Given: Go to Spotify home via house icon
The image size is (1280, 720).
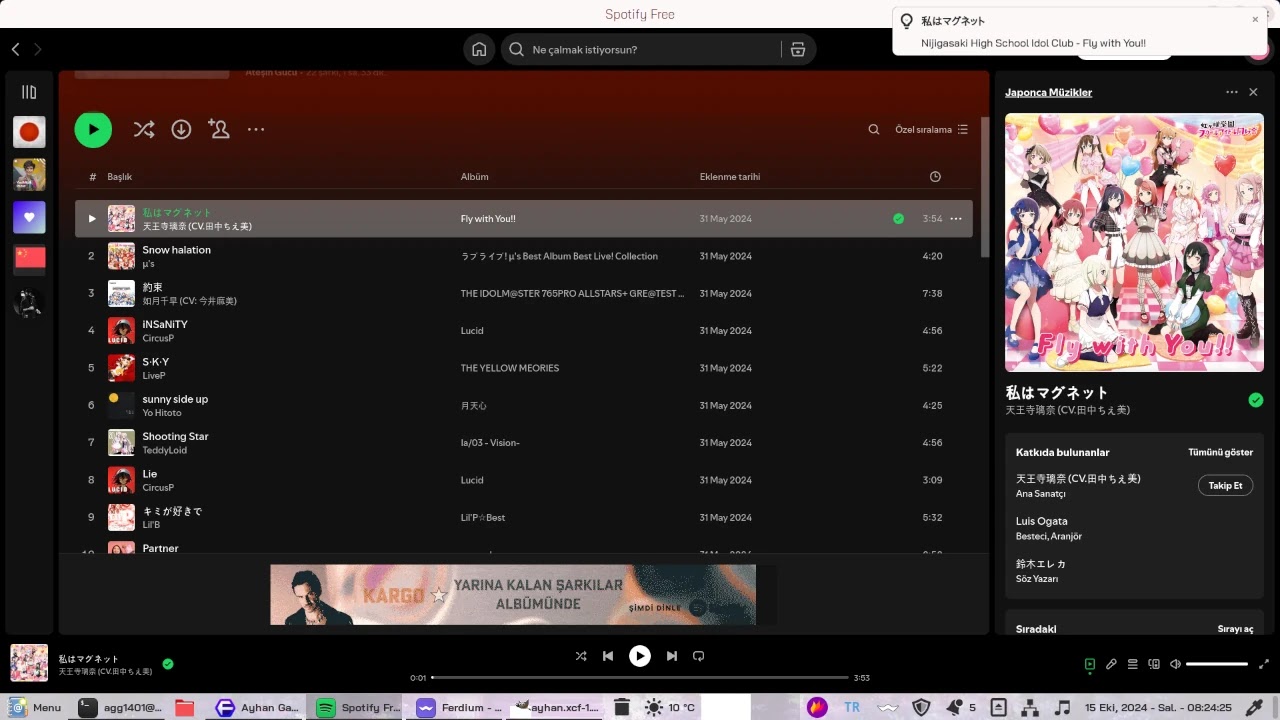Looking at the screenshot, I should coord(480,49).
